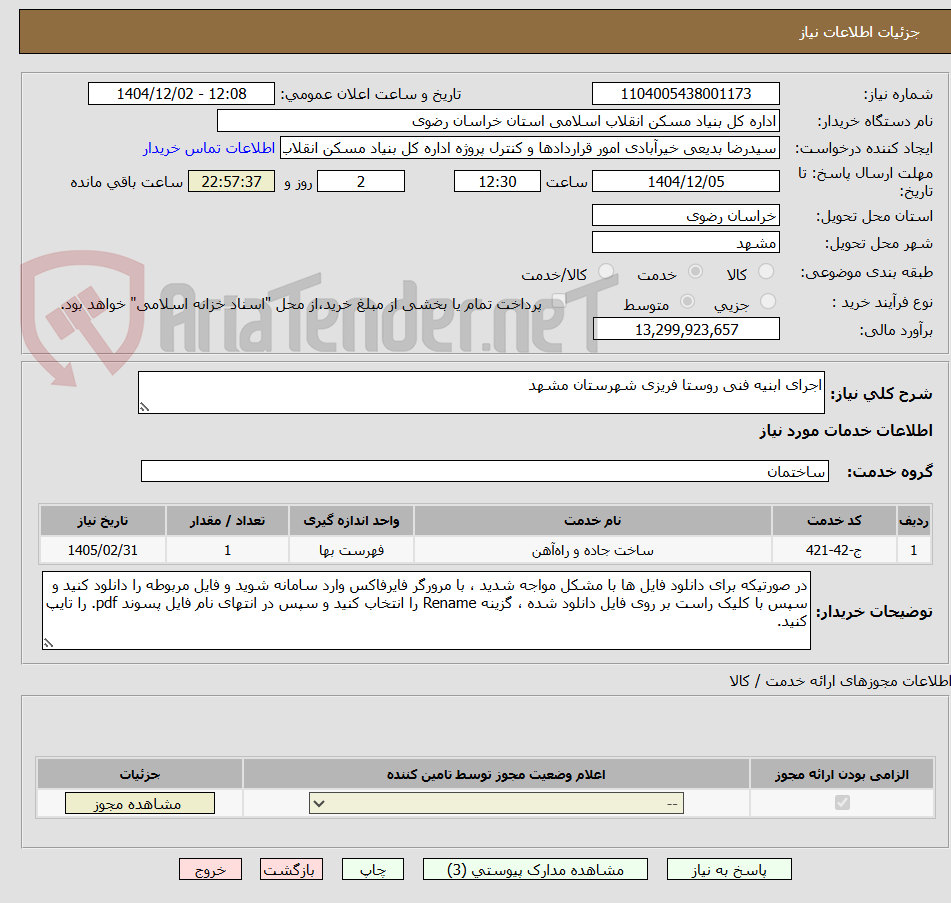Click the تعداد / مقدار column header
The height and width of the screenshot is (903, 951).
pos(227,520)
